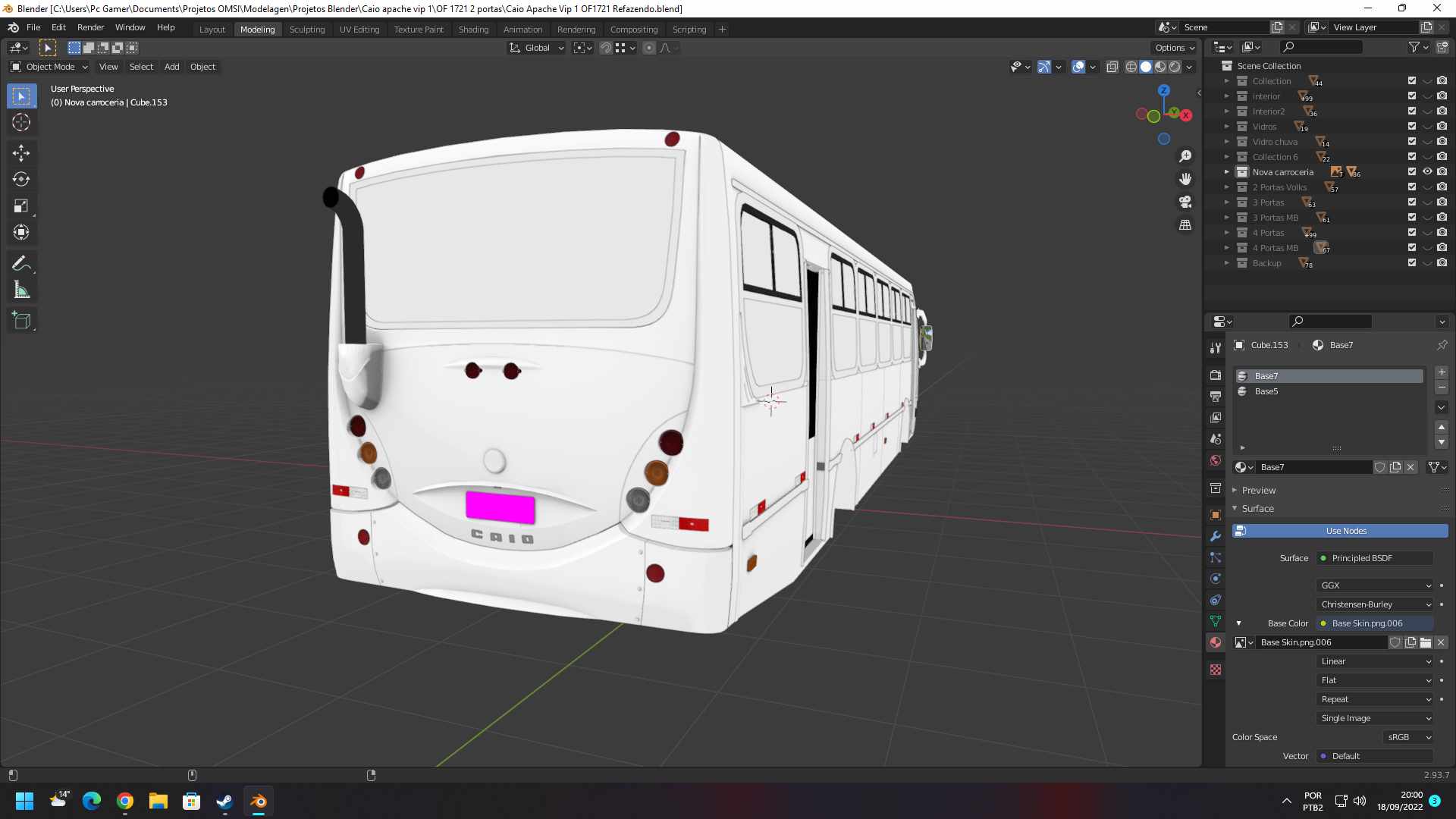Hide Nova carroceria collection with eye icon

click(x=1427, y=172)
